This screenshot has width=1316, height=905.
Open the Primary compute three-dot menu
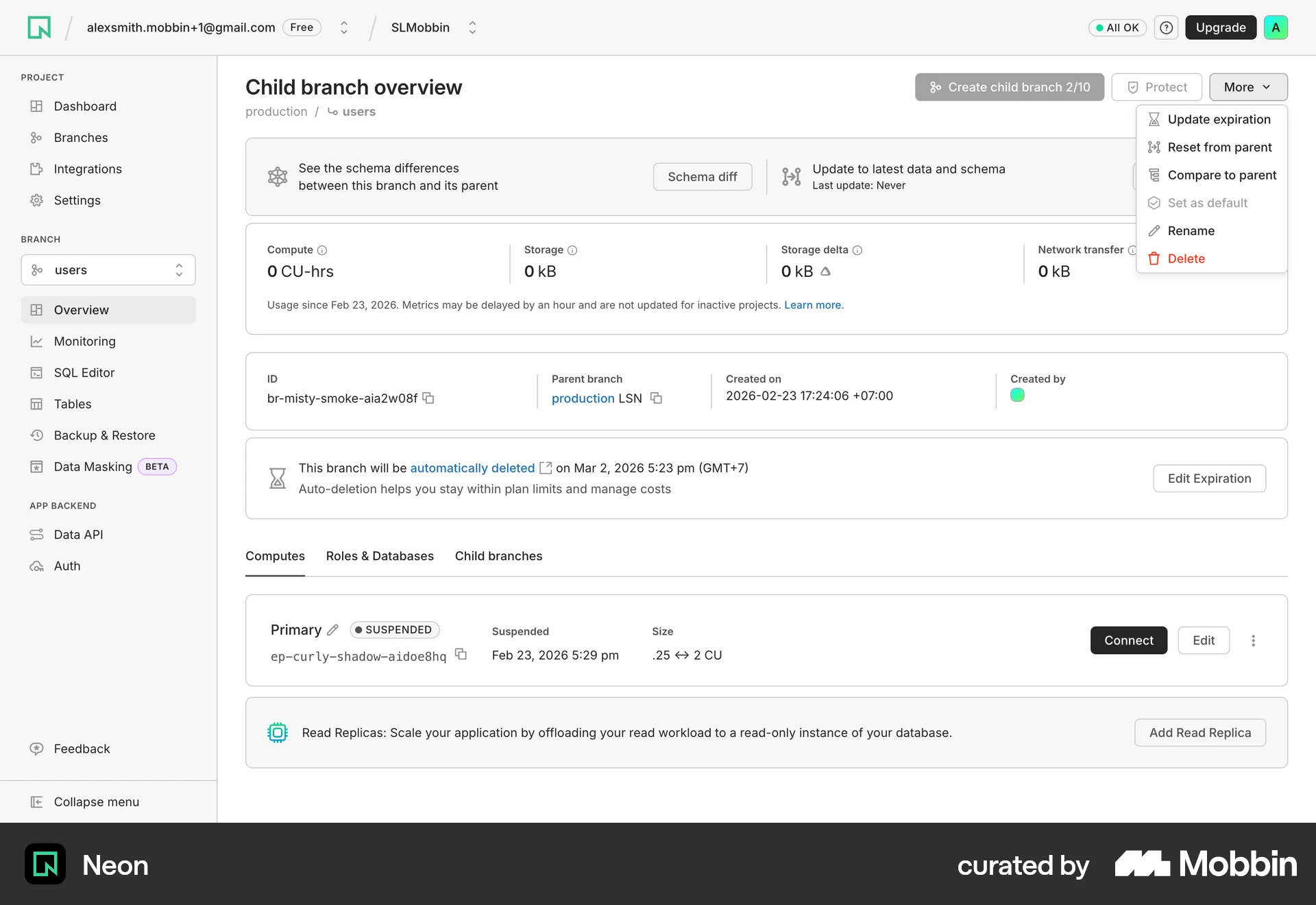(x=1253, y=640)
